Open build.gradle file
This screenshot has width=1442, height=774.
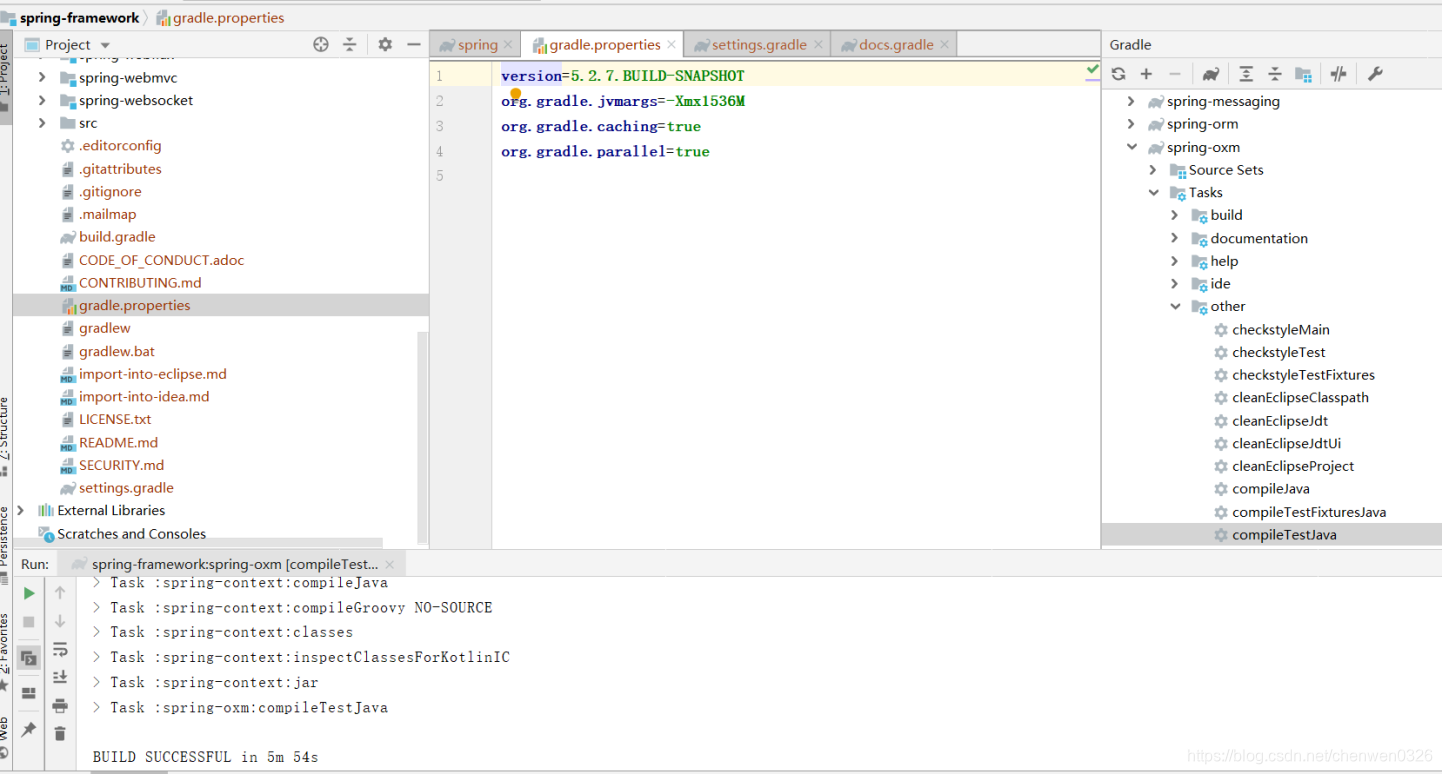click(117, 237)
